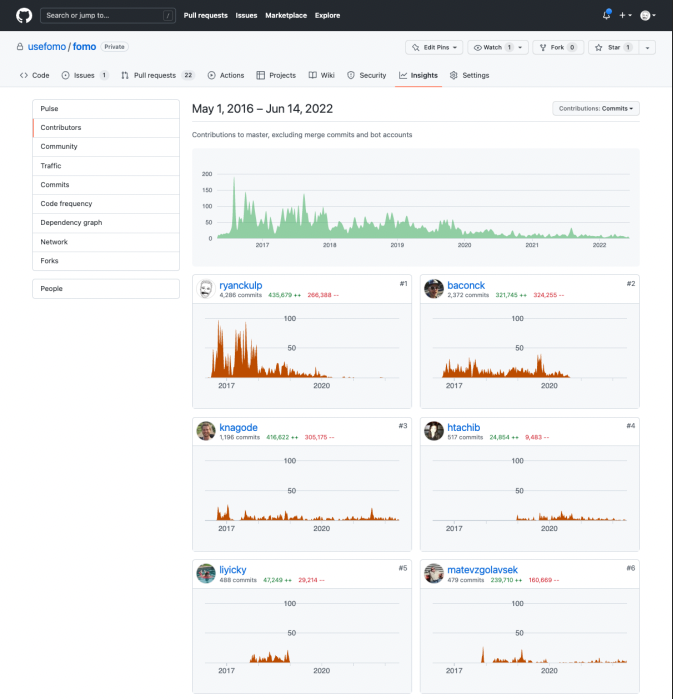The width and height of the screenshot is (673, 699).
Task: Click matevzgolavsek's avatar
Action: tap(434, 574)
